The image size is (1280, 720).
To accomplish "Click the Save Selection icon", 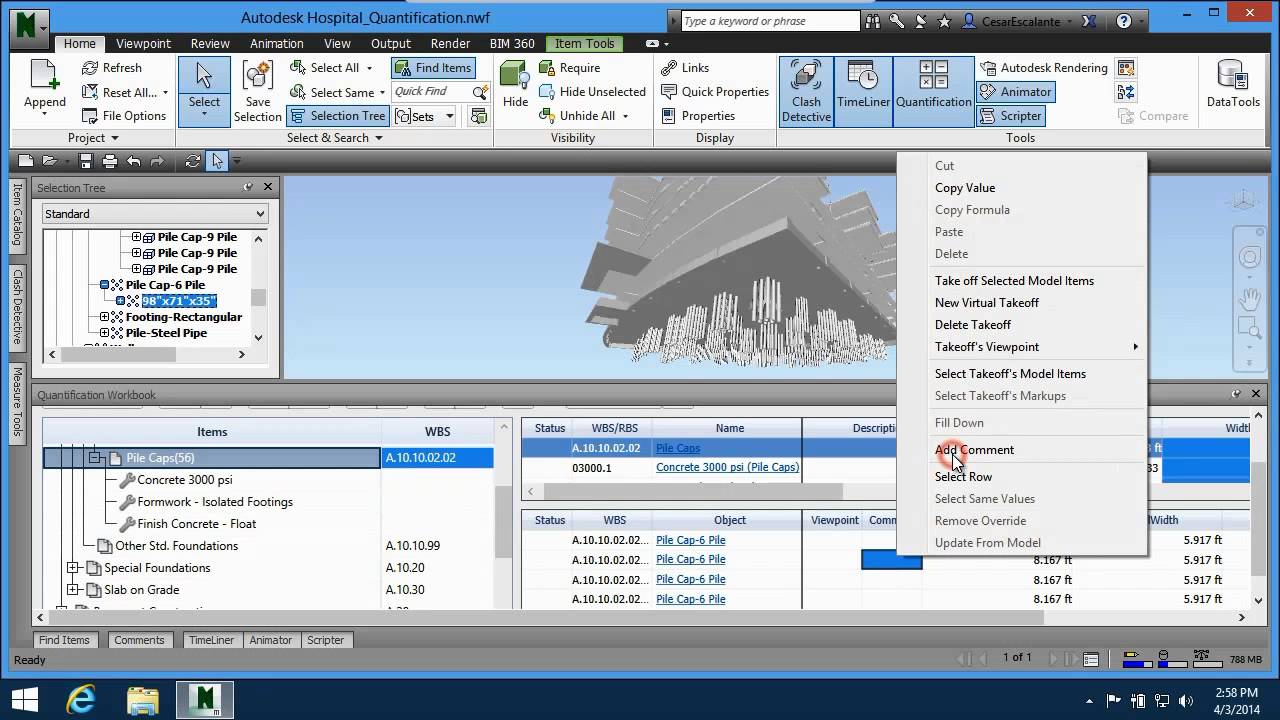I will [x=257, y=90].
